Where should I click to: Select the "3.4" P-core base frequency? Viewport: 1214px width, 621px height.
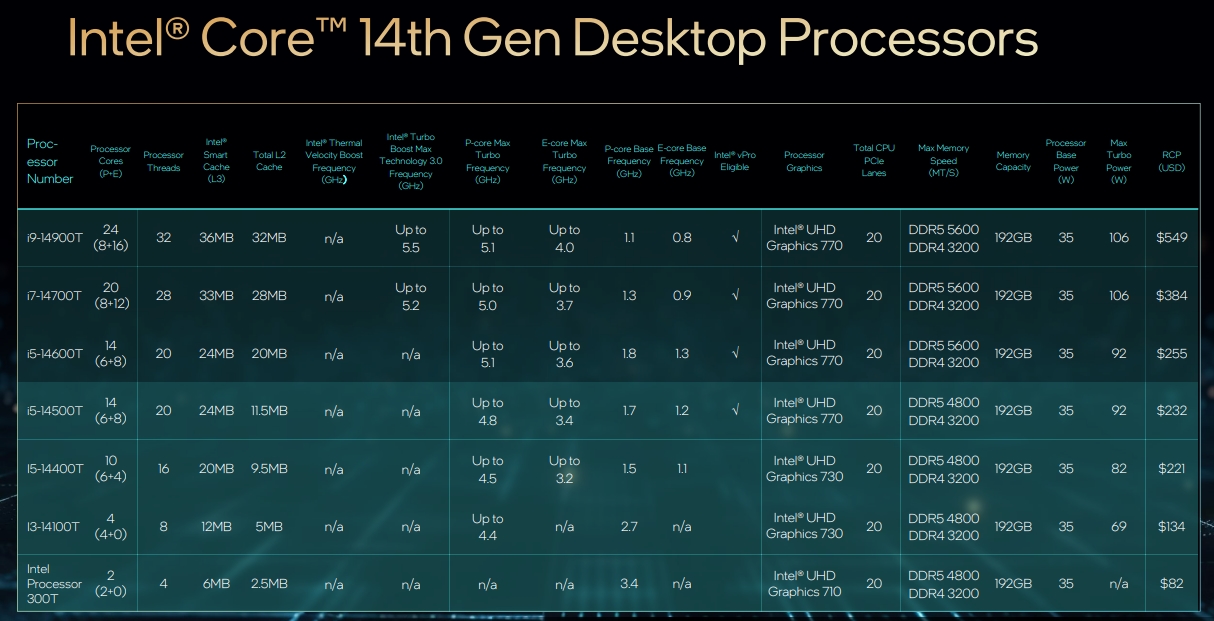point(629,584)
